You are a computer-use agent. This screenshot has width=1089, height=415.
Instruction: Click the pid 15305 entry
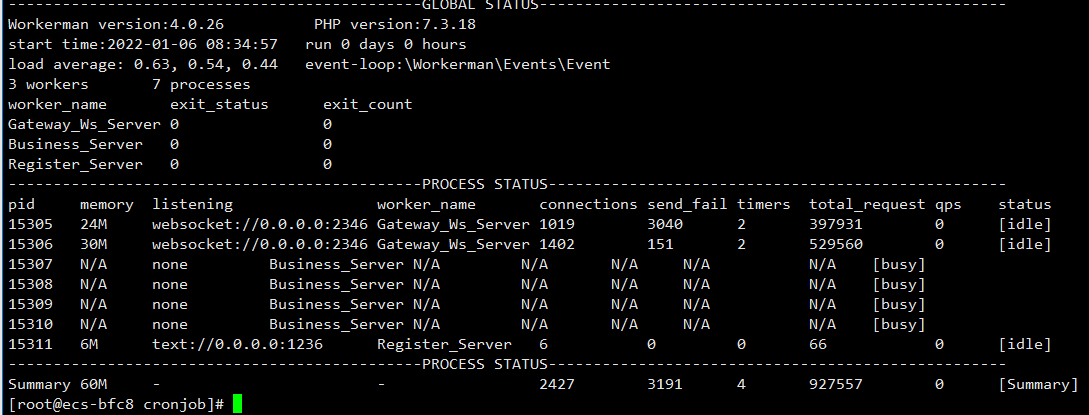31,224
